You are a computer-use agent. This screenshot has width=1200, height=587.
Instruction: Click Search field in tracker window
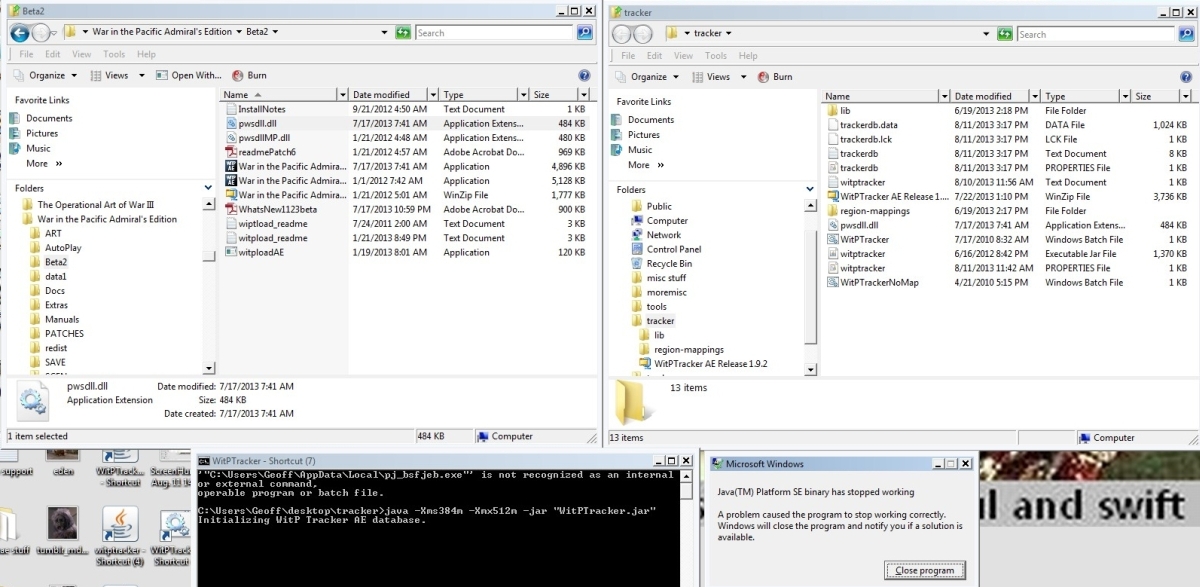[x=1097, y=34]
